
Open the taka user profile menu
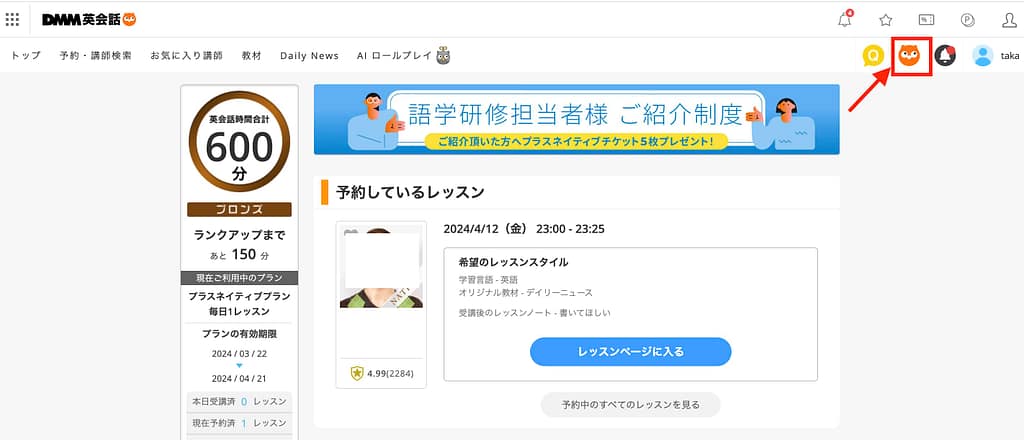click(996, 56)
